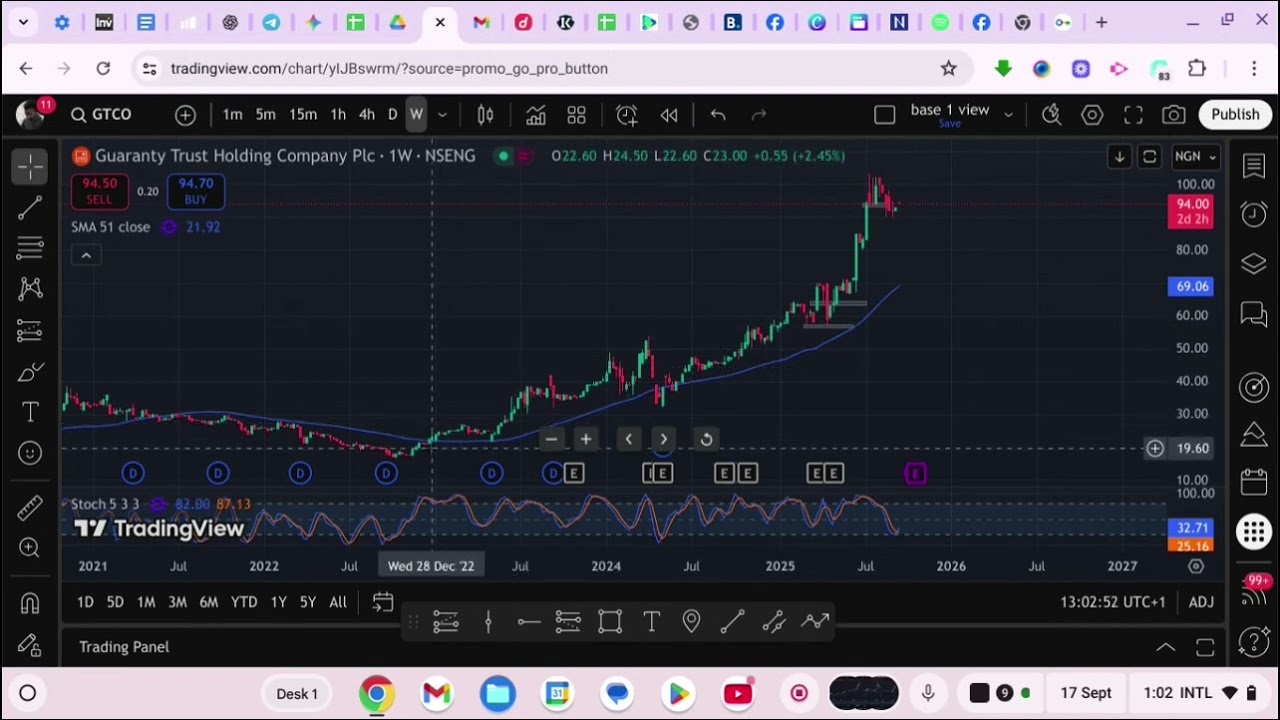The image size is (1280, 720).
Task: Redo the chart action
Action: [x=759, y=115]
